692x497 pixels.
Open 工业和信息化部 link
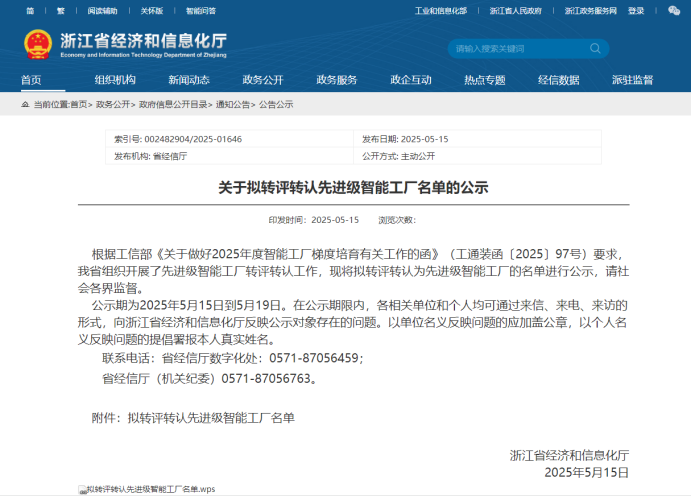click(441, 11)
